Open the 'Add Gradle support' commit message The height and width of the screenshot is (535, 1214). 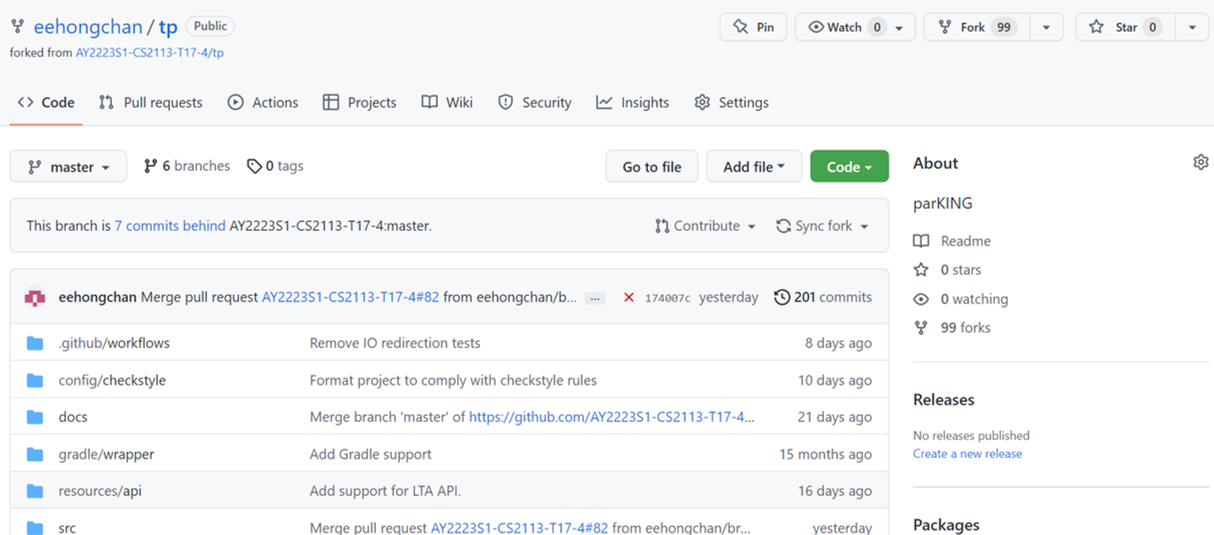[371, 454]
